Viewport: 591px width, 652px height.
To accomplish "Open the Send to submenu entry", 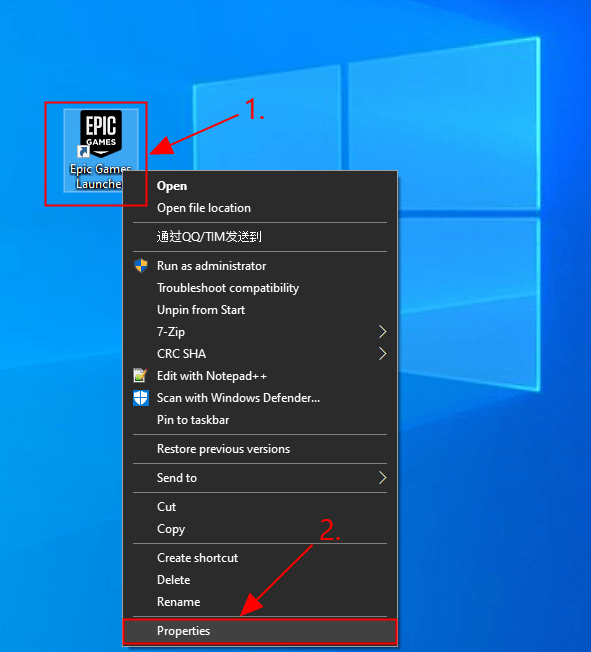I will [x=260, y=478].
